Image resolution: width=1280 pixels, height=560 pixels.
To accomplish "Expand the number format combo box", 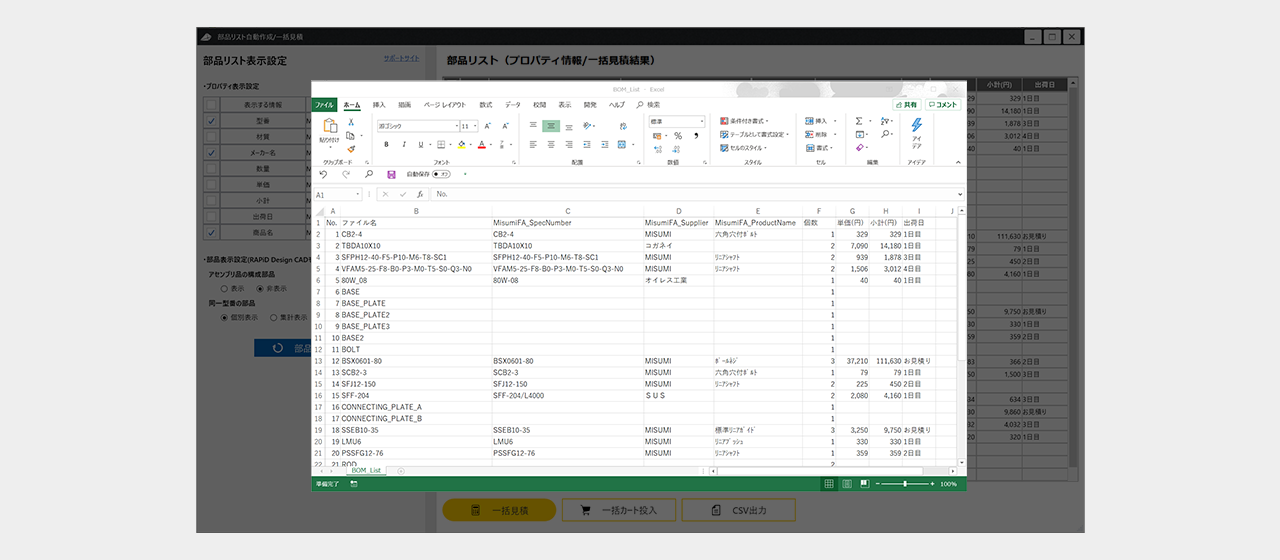I will click(701, 122).
